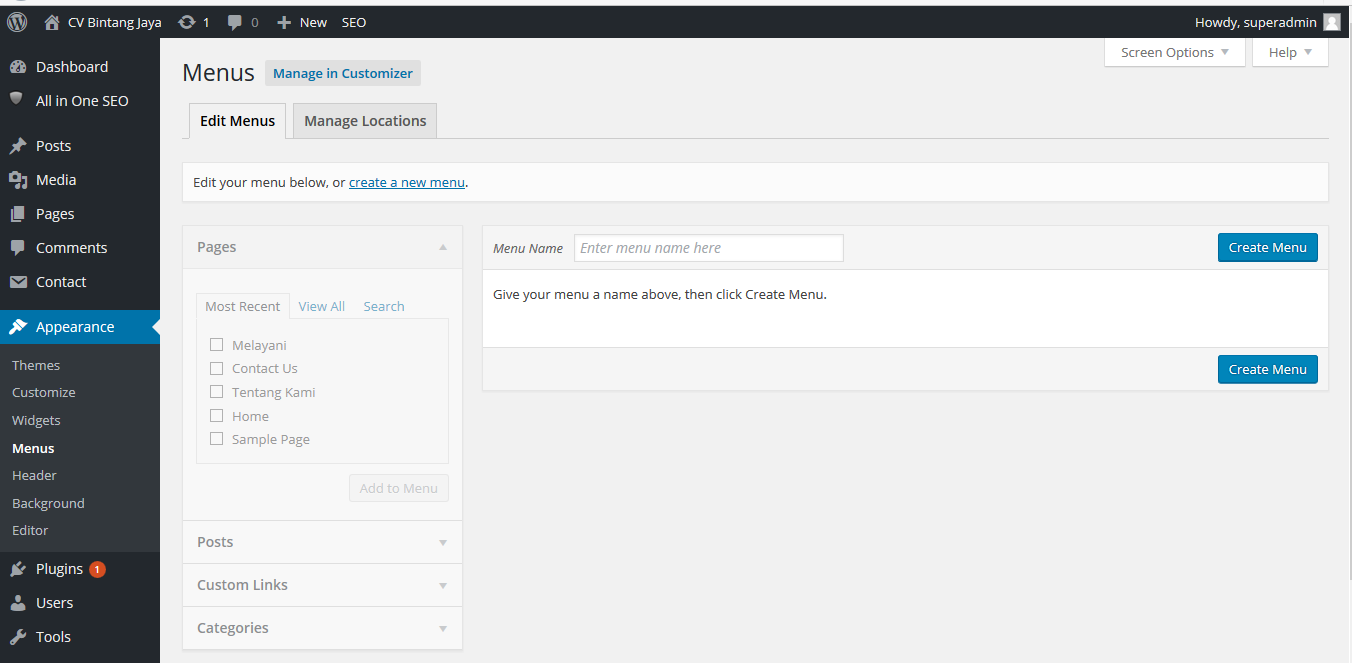The width and height of the screenshot is (1352, 666).
Task: Click Manage in Customizer button
Action: [343, 73]
